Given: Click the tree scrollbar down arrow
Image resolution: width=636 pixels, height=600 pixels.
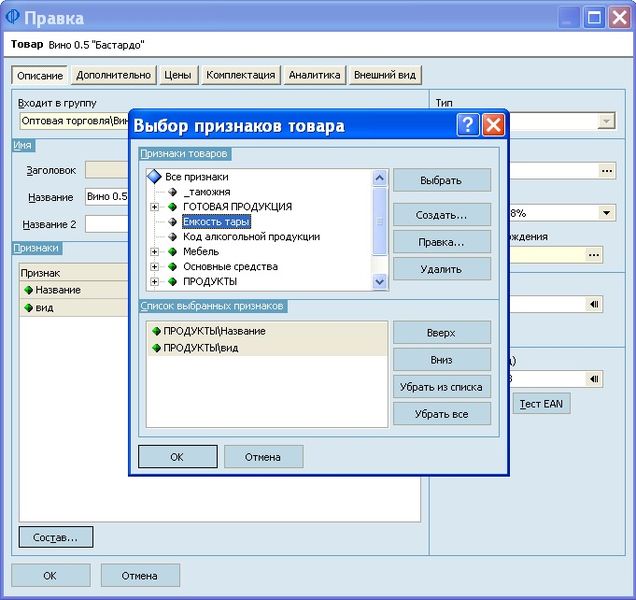Looking at the screenshot, I should click(380, 281).
